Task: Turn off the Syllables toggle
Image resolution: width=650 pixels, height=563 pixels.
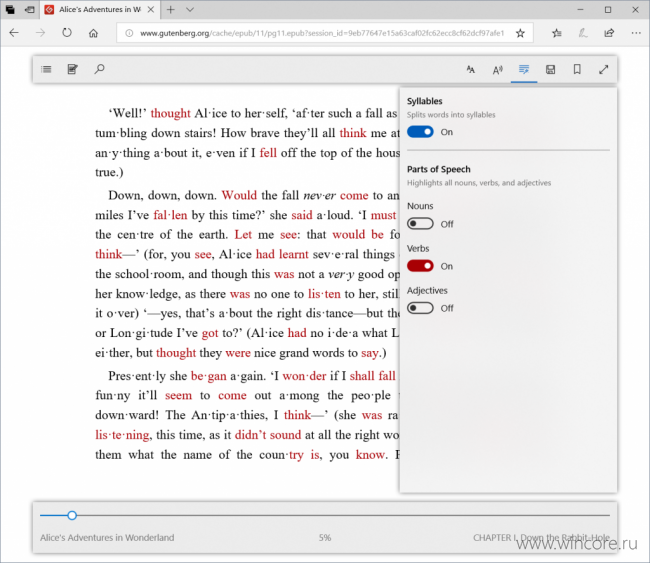Action: click(x=420, y=132)
